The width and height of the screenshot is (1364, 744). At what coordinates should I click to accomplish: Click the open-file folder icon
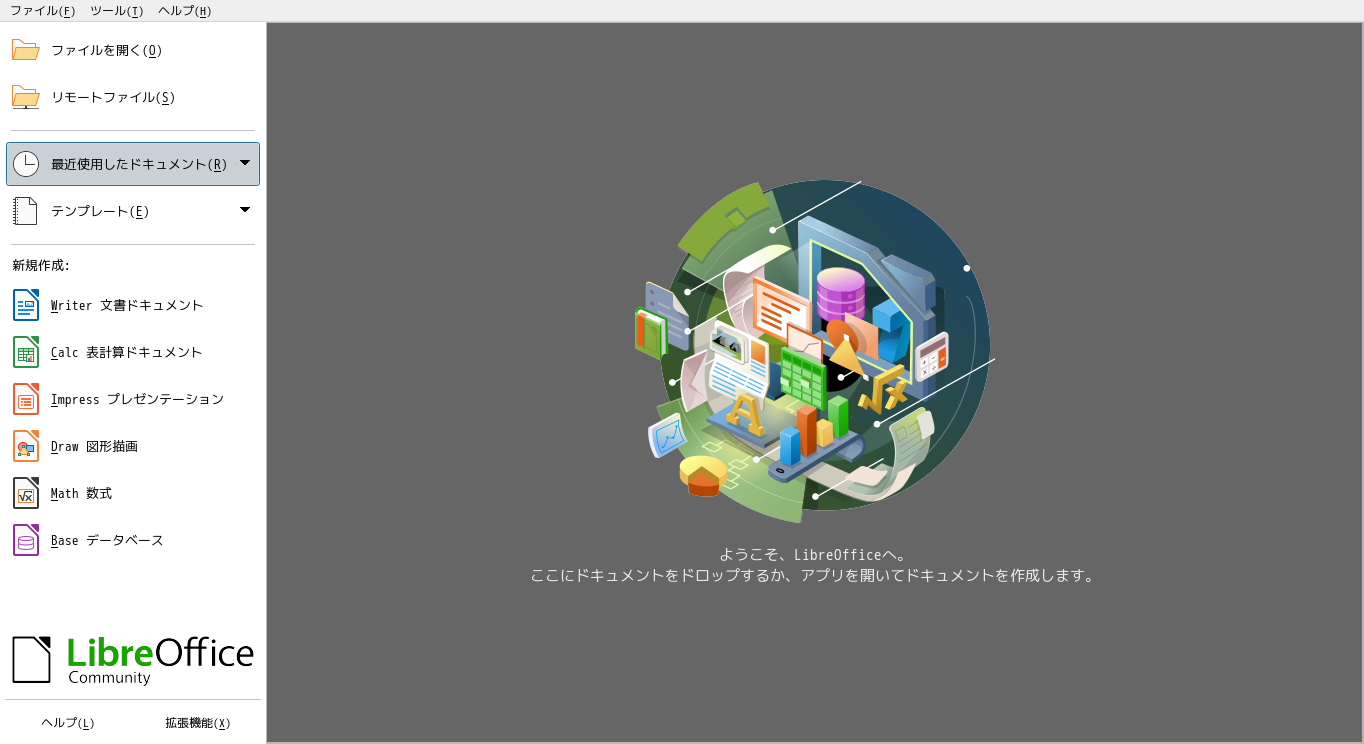[x=26, y=50]
